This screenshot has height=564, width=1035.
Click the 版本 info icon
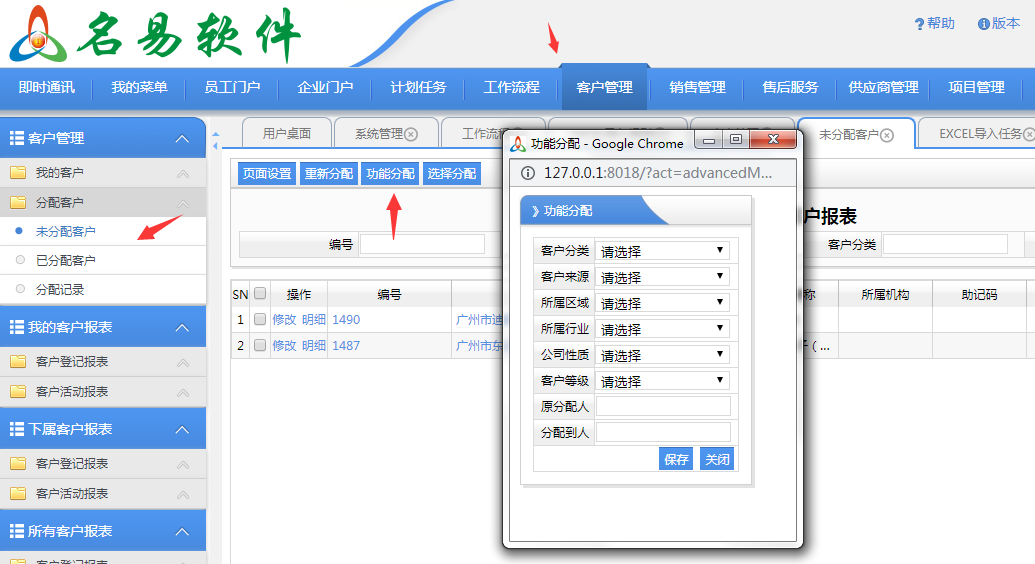click(x=984, y=24)
